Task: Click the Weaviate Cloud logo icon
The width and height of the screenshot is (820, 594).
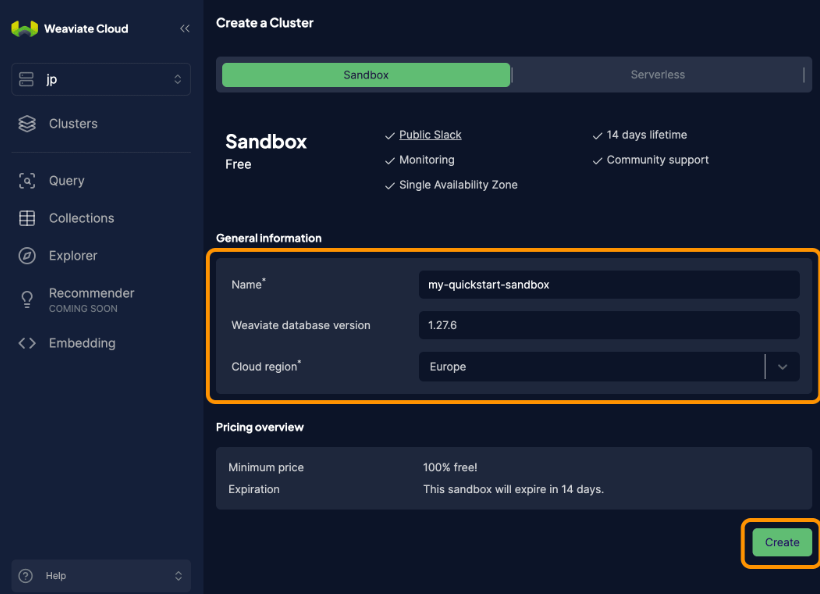Action: [x=25, y=28]
